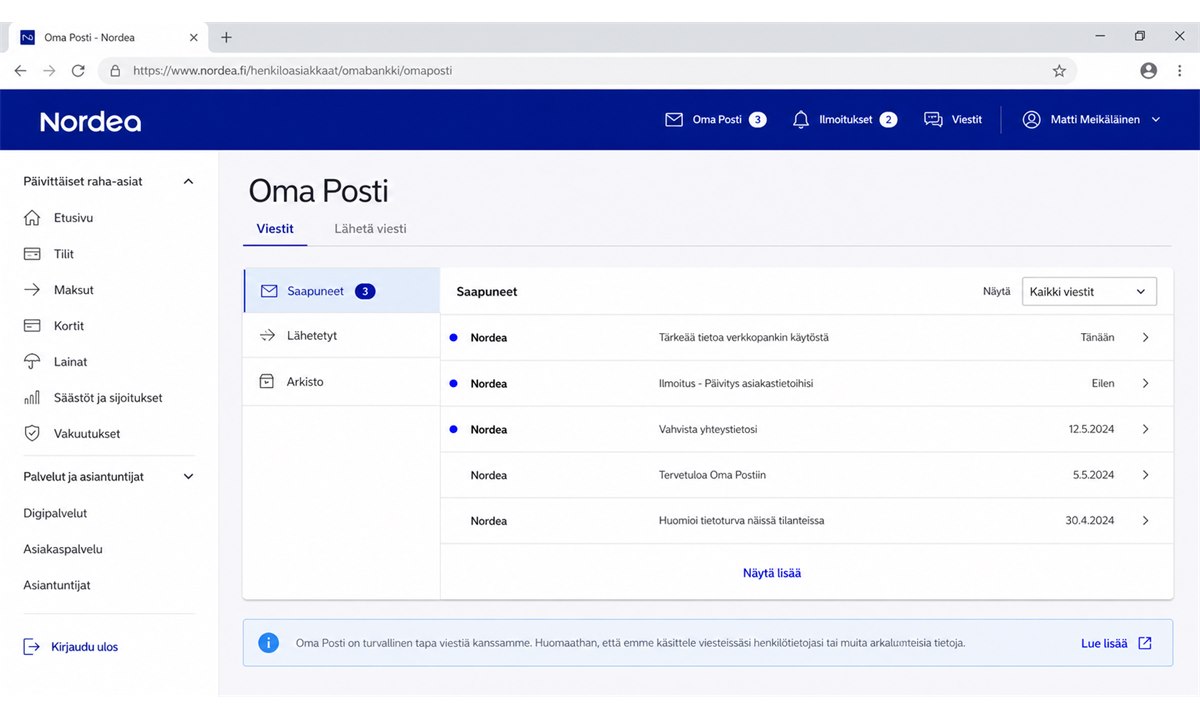Switch to Viestit tab

pyautogui.click(x=275, y=229)
